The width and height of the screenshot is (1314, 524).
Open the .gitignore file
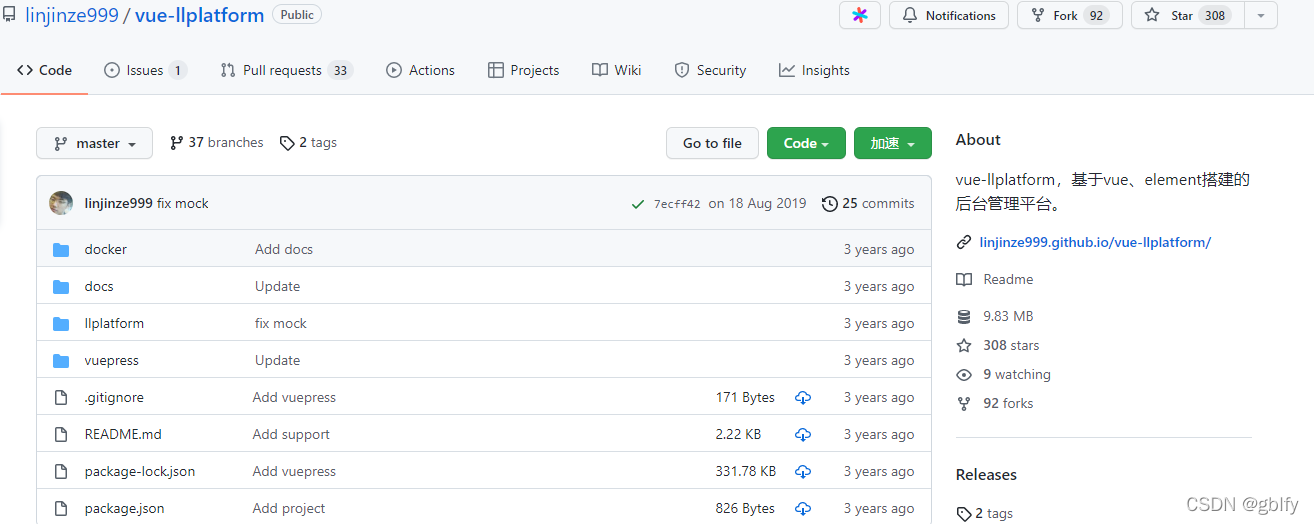pyautogui.click(x=114, y=397)
